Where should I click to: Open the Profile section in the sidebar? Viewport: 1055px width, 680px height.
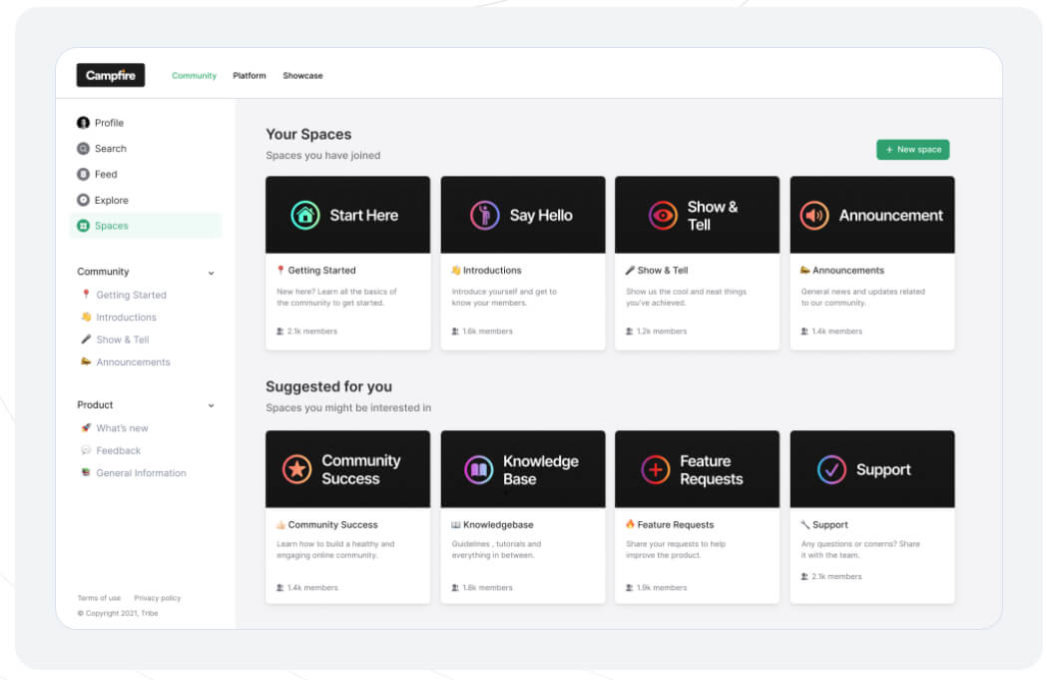83,122
